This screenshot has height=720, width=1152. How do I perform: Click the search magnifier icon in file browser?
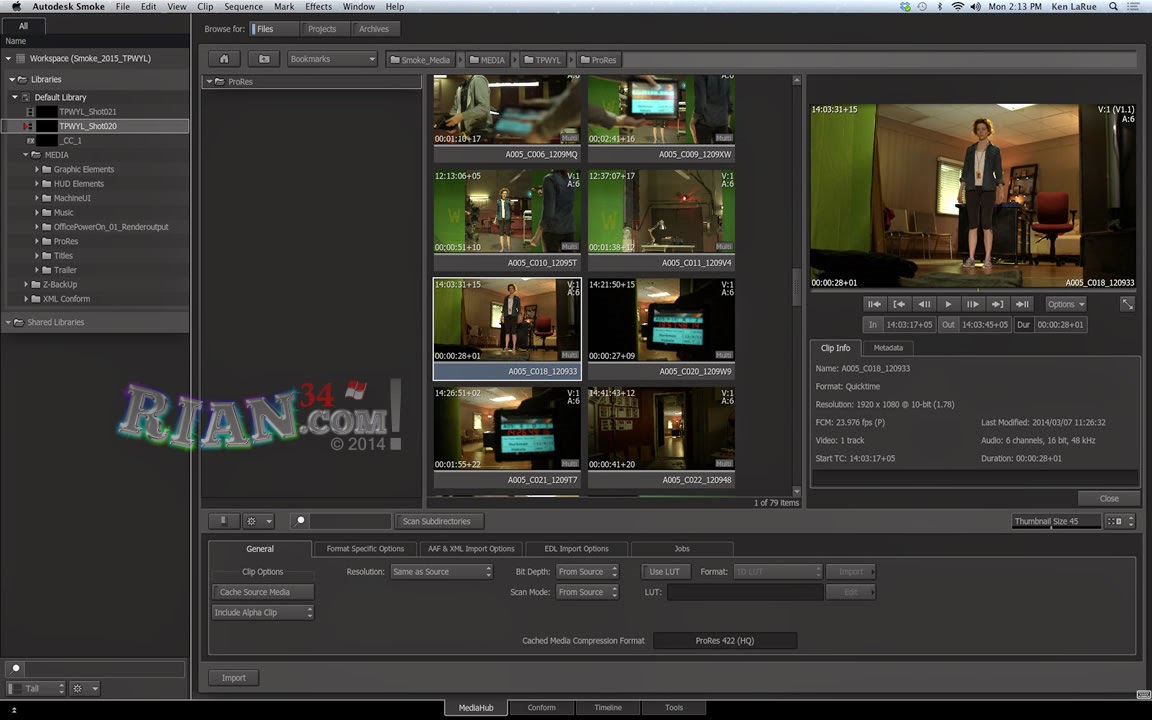click(300, 521)
